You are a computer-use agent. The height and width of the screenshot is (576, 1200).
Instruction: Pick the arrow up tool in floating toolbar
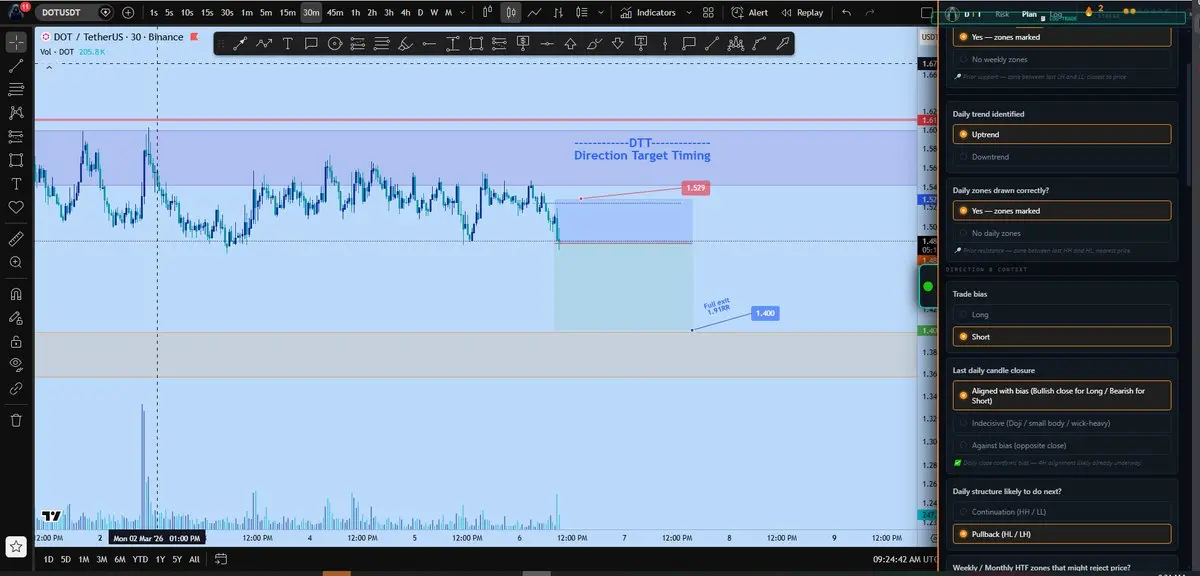(x=570, y=43)
